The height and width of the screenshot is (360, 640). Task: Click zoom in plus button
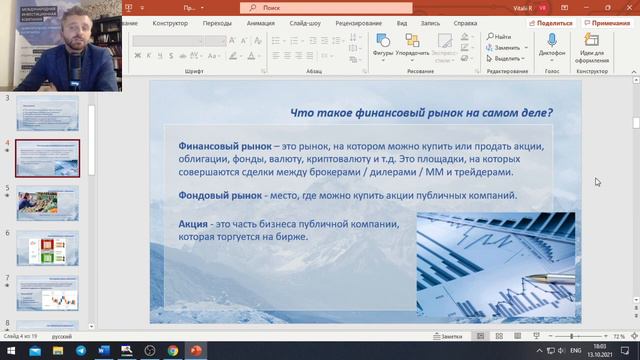pyautogui.click(x=606, y=336)
